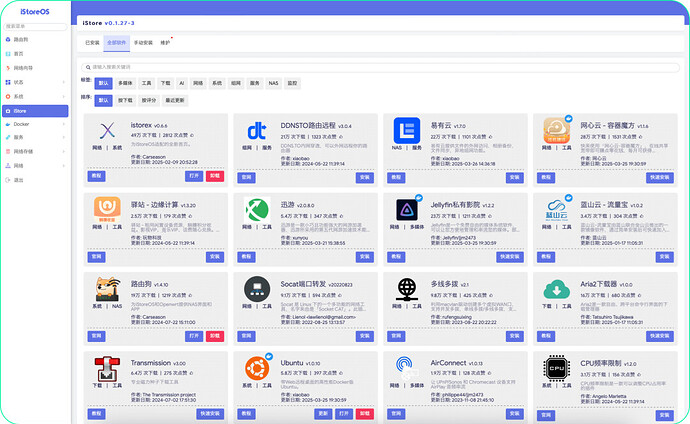Sort apps with the 按下载 button

point(124,101)
